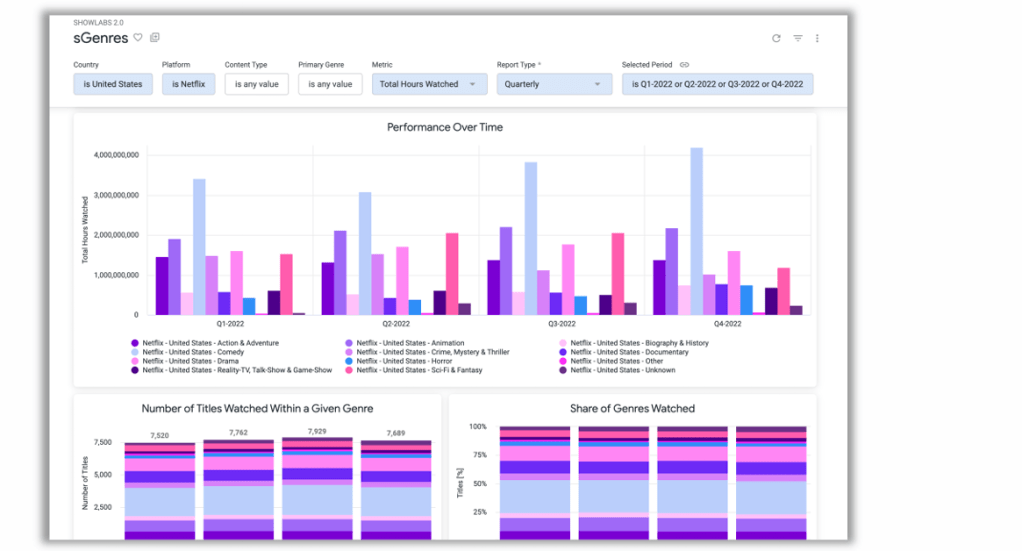
Task: Reload the dashboard using the refresh icon
Action: click(776, 38)
